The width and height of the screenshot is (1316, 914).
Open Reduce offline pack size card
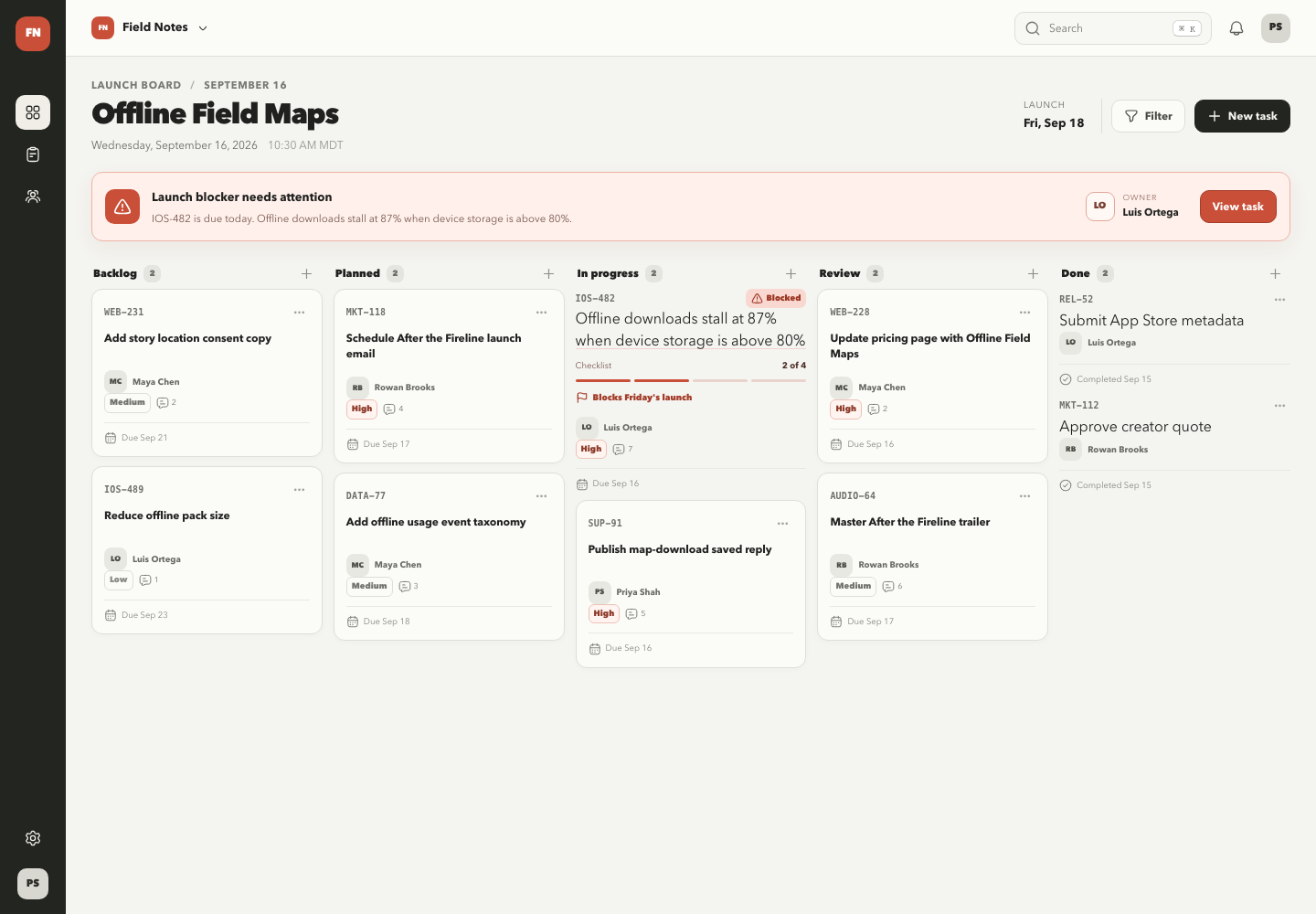(207, 550)
